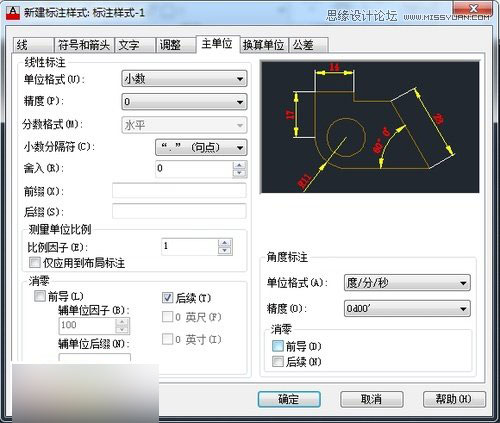Open the linear 精度 dropdown showing 0
Viewport: 500px width, 423px height.
pyautogui.click(x=184, y=102)
